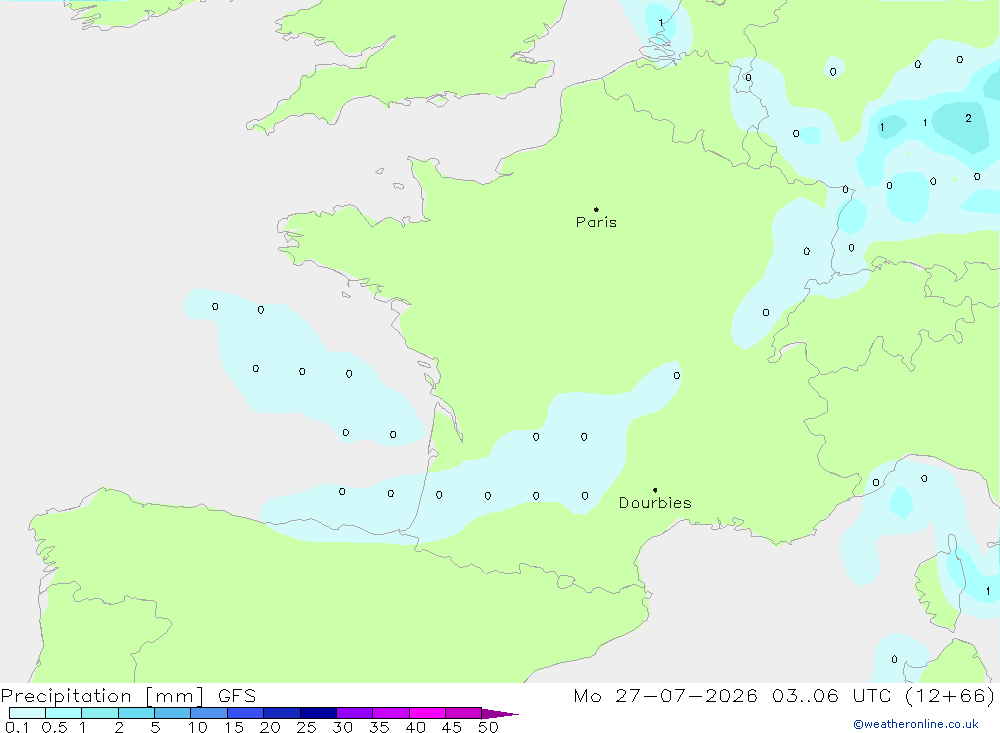
Task: Click the '0.5' legend scale label
Action: tap(54, 727)
